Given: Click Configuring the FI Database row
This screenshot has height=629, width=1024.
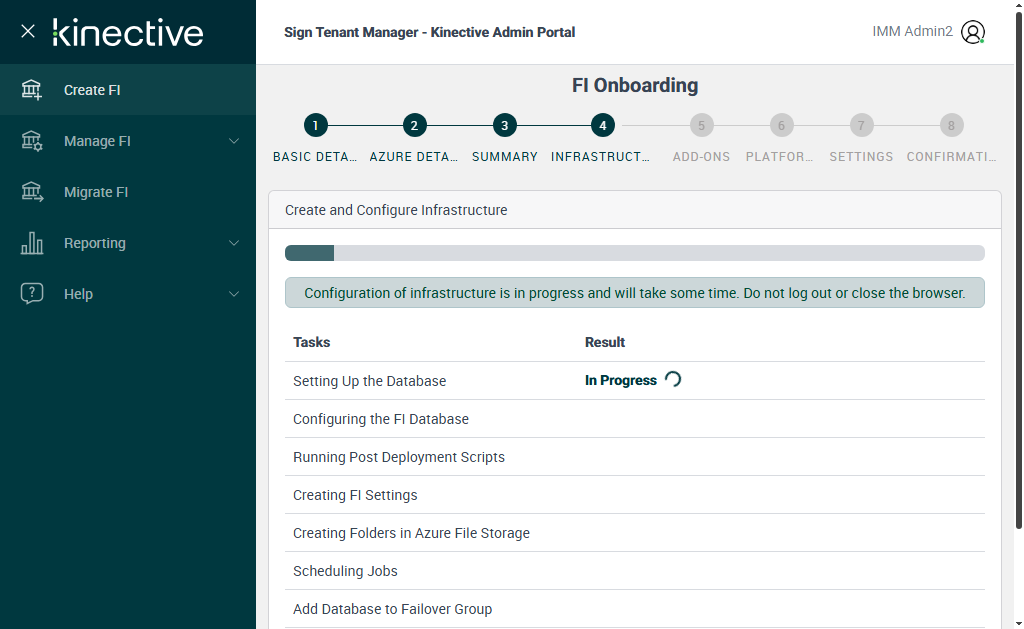Looking at the screenshot, I should [635, 419].
